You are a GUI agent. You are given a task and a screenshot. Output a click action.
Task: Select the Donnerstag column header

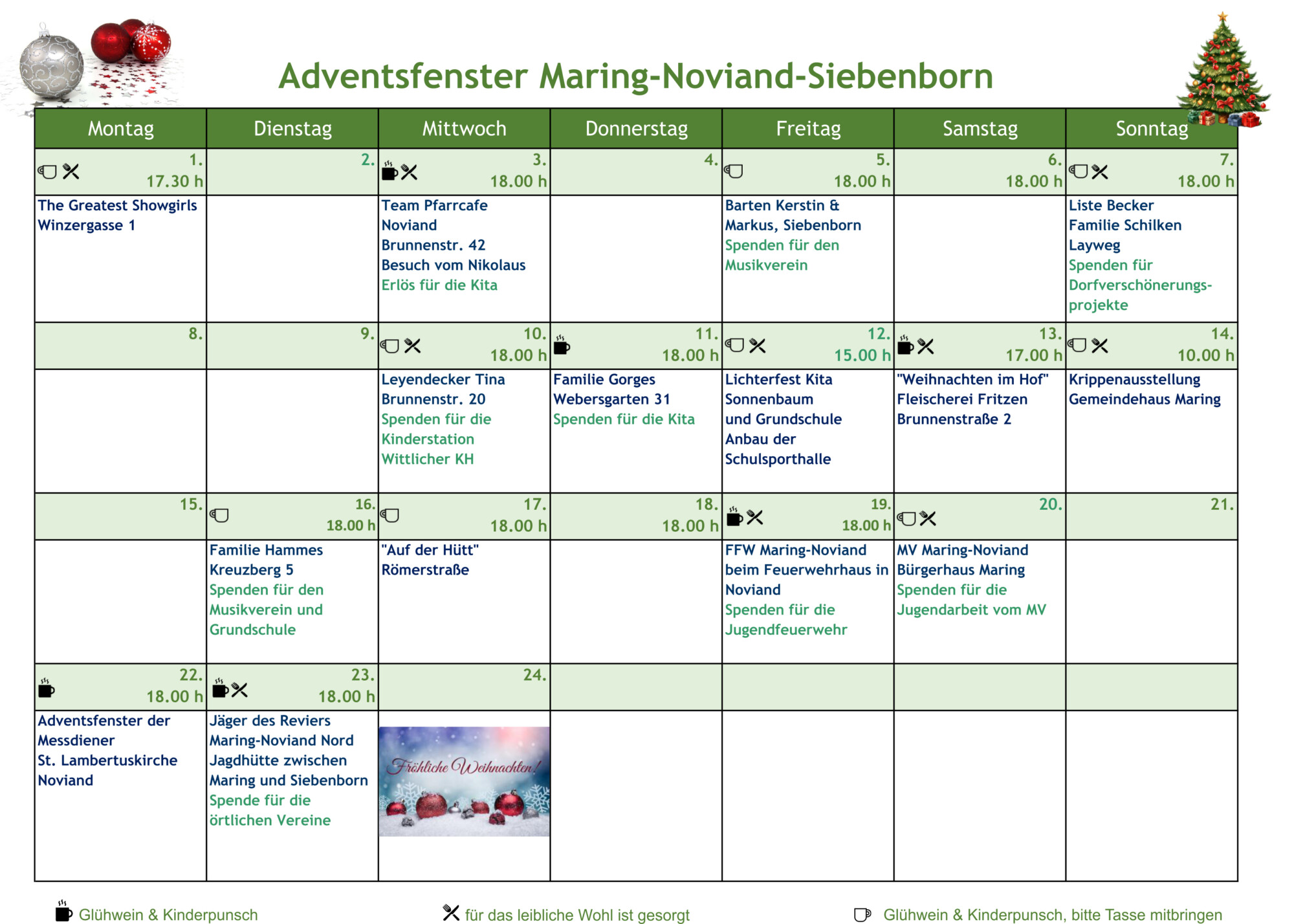tap(636, 129)
